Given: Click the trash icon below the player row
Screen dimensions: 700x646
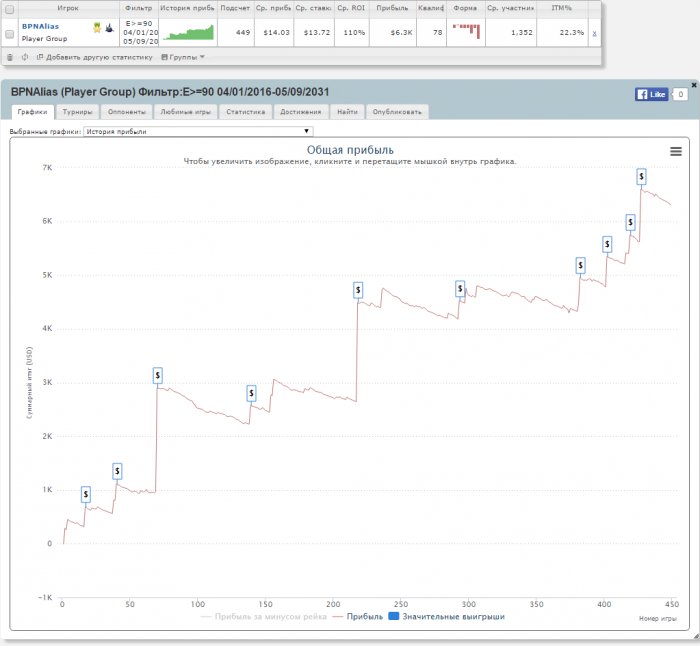Looking at the screenshot, I should point(10,57).
